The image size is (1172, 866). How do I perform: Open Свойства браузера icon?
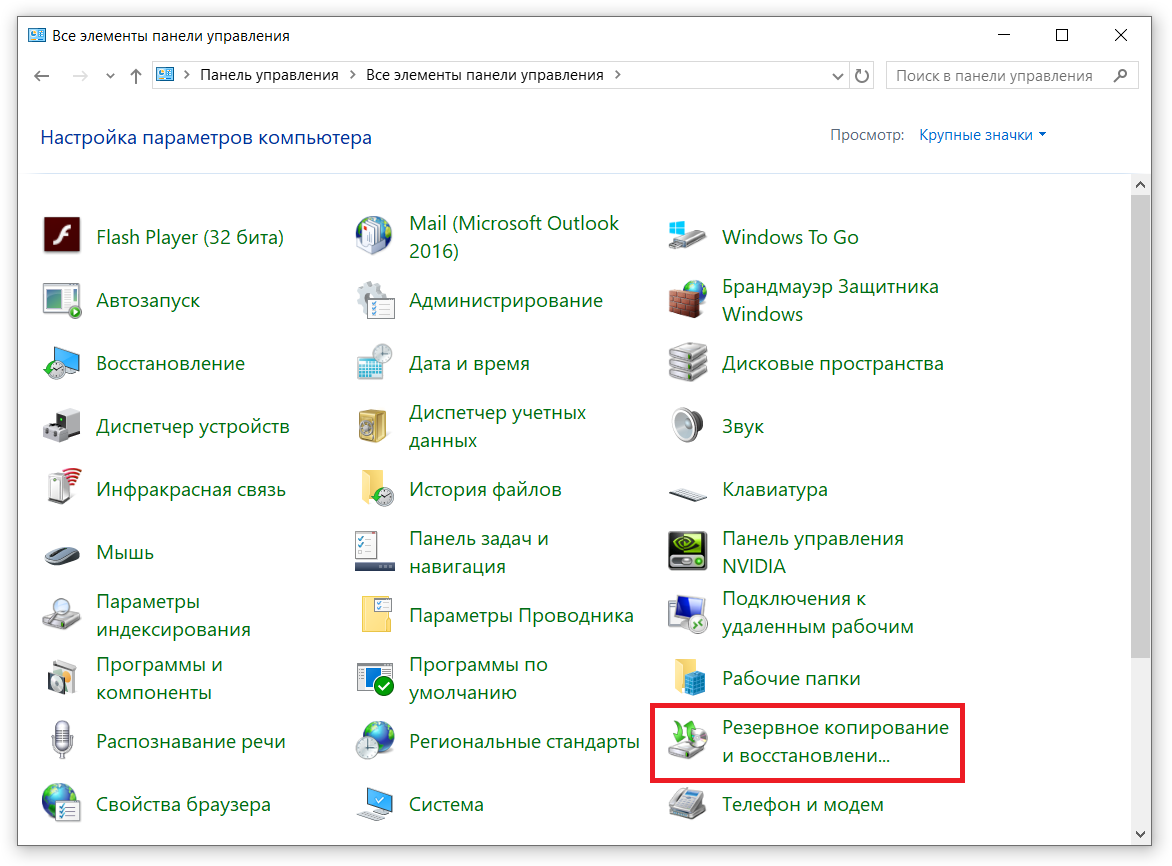(x=62, y=802)
